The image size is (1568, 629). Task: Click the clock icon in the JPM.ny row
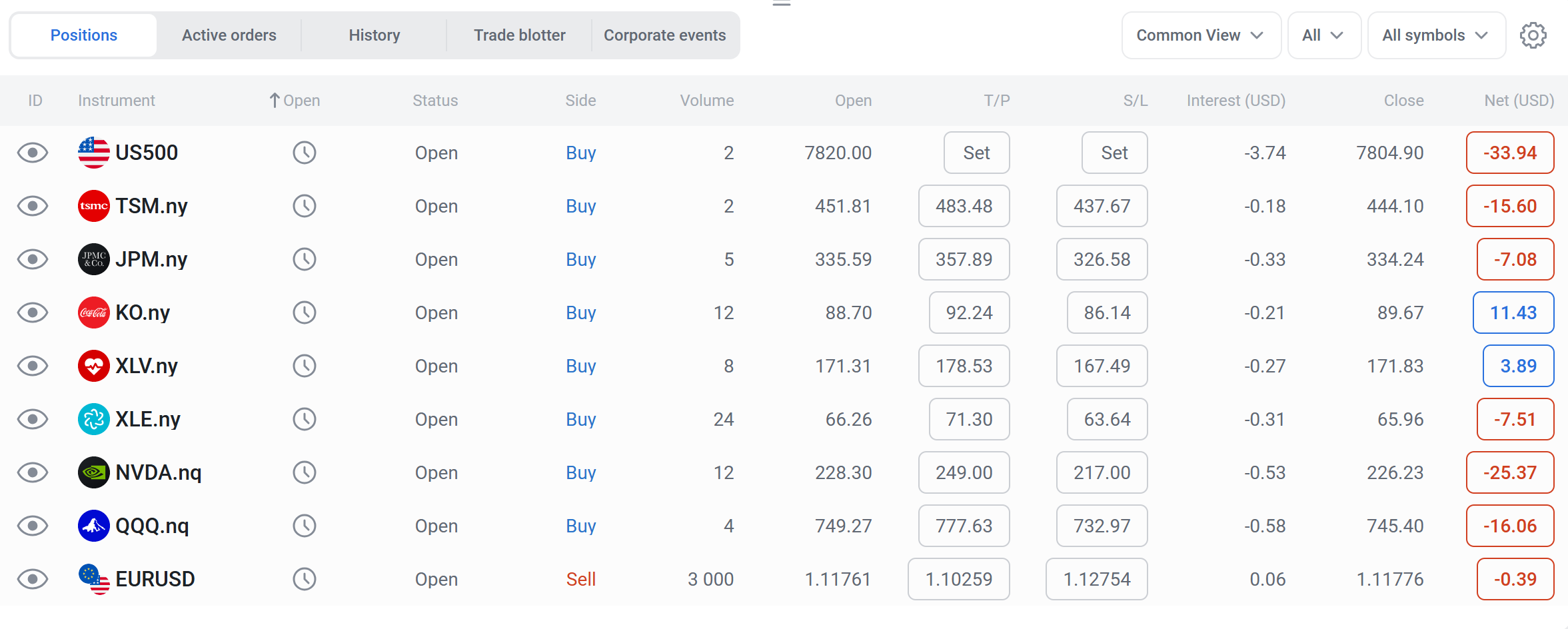point(305,259)
